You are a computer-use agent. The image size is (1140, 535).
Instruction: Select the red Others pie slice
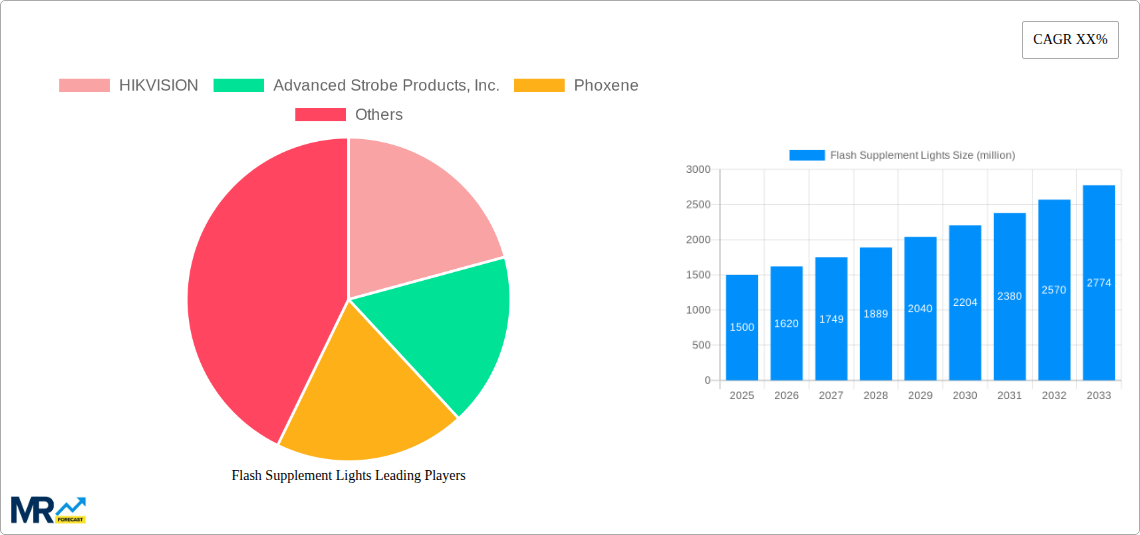269,291
